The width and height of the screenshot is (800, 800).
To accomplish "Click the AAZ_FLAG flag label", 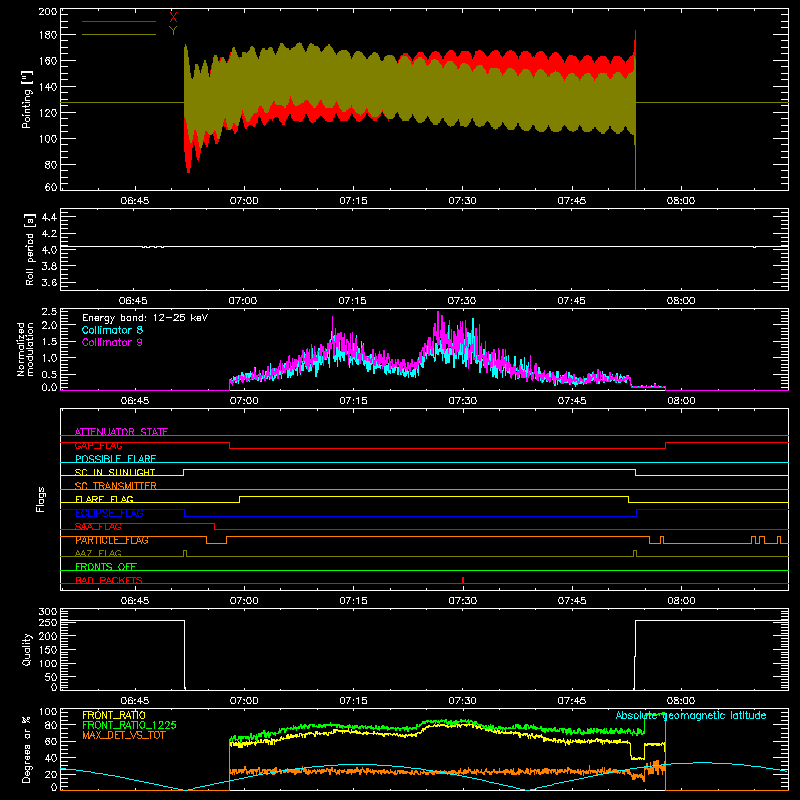I will 98,553.
